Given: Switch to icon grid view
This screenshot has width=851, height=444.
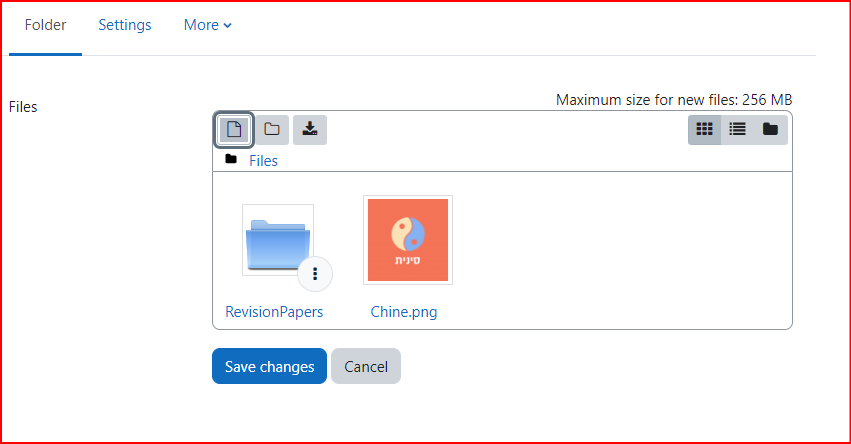Looking at the screenshot, I should [x=704, y=130].
